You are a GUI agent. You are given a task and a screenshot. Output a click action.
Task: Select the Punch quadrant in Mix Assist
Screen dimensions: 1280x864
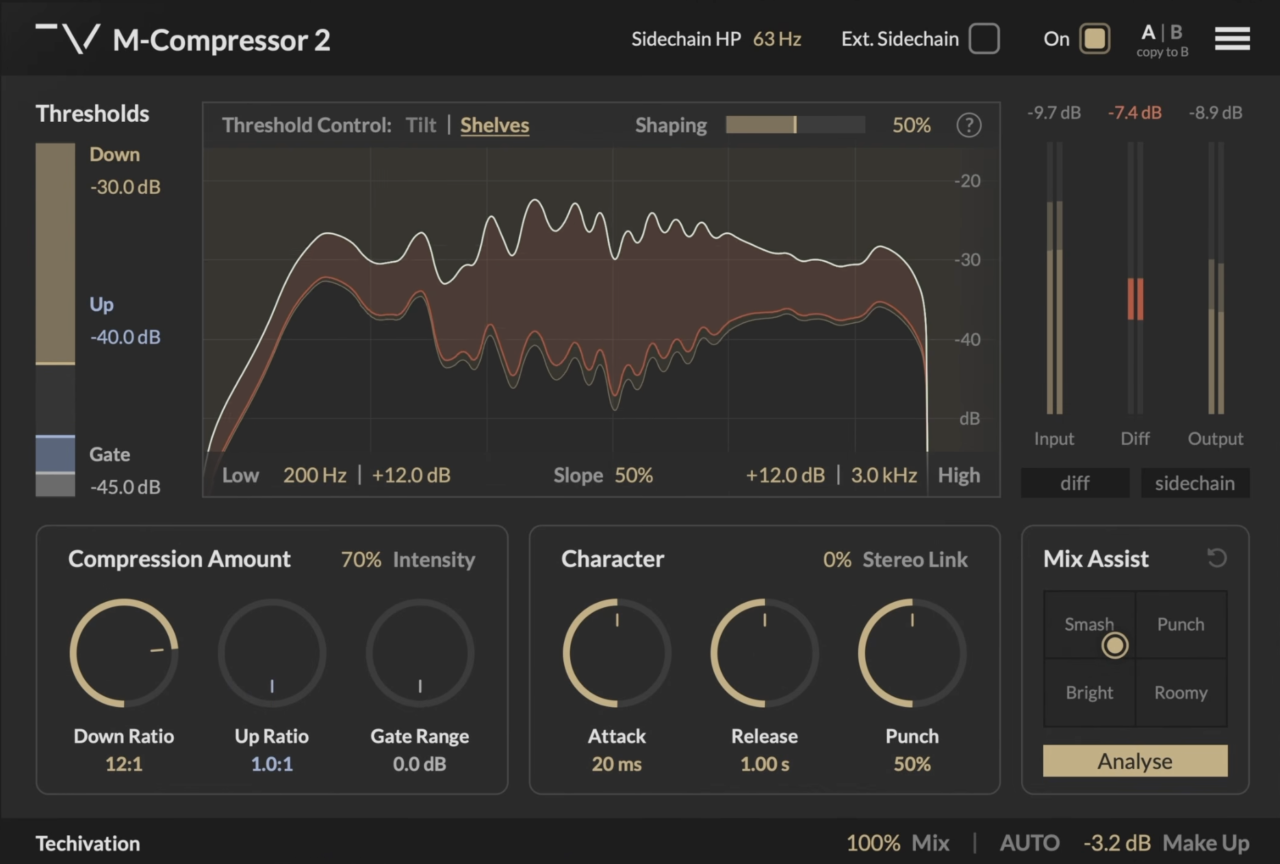pyautogui.click(x=1181, y=624)
